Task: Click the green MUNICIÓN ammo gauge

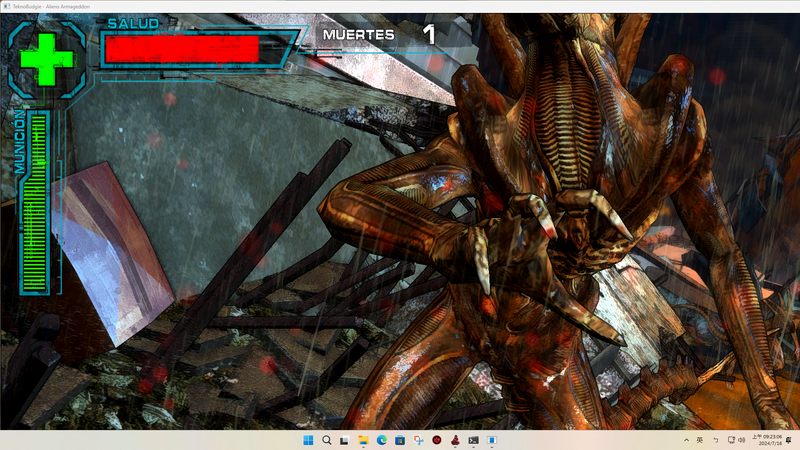Action: [35, 203]
